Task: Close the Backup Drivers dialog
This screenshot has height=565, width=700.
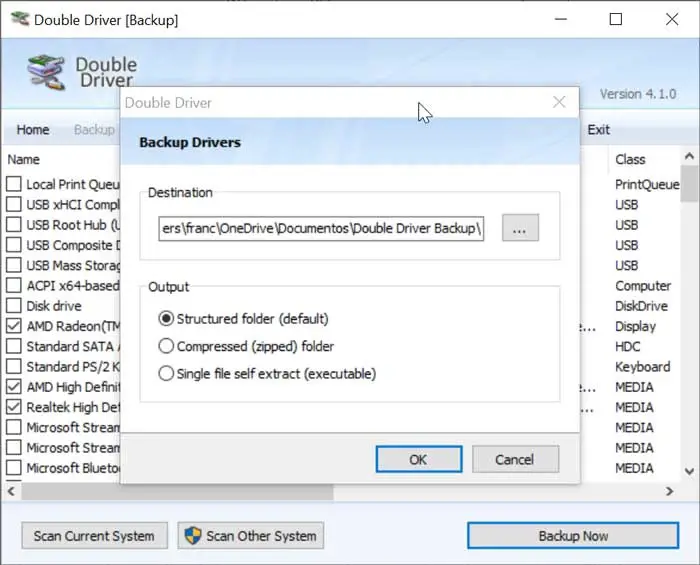Action: tap(559, 102)
